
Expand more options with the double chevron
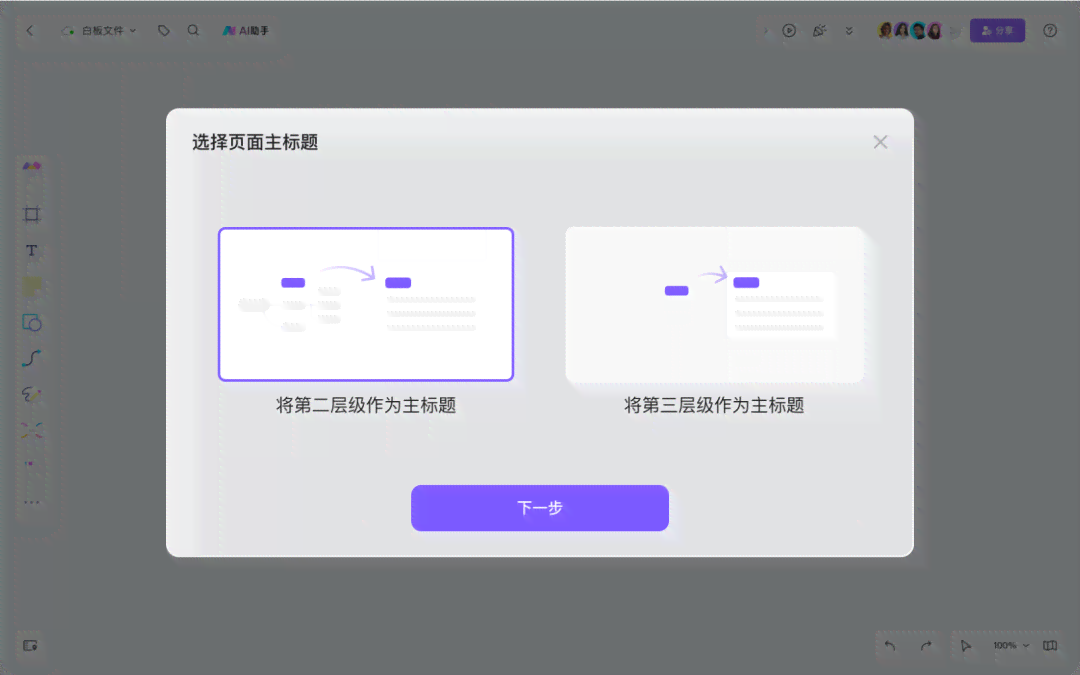coord(849,30)
